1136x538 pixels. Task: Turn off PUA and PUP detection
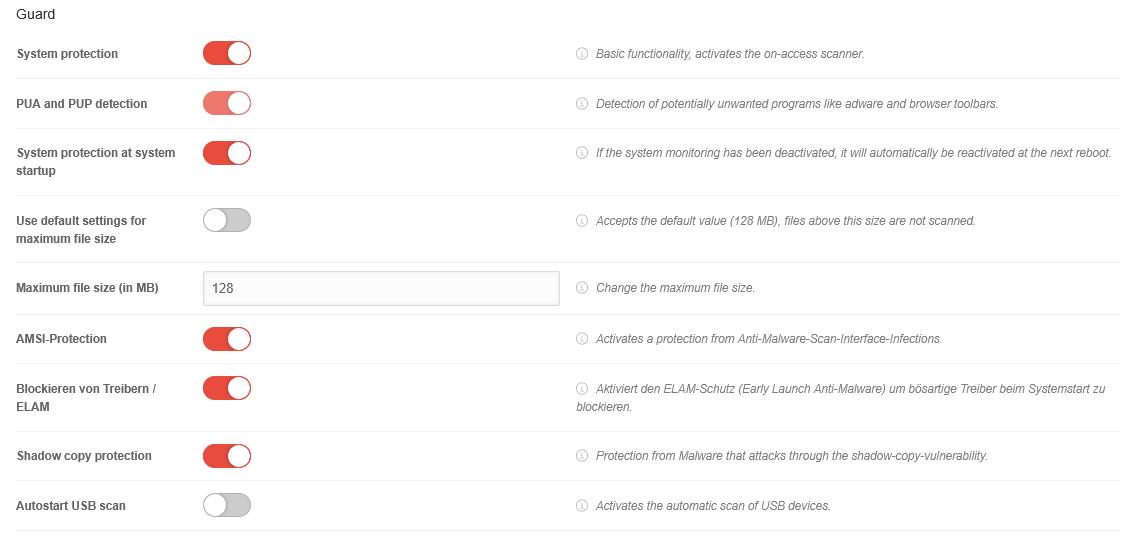point(227,103)
